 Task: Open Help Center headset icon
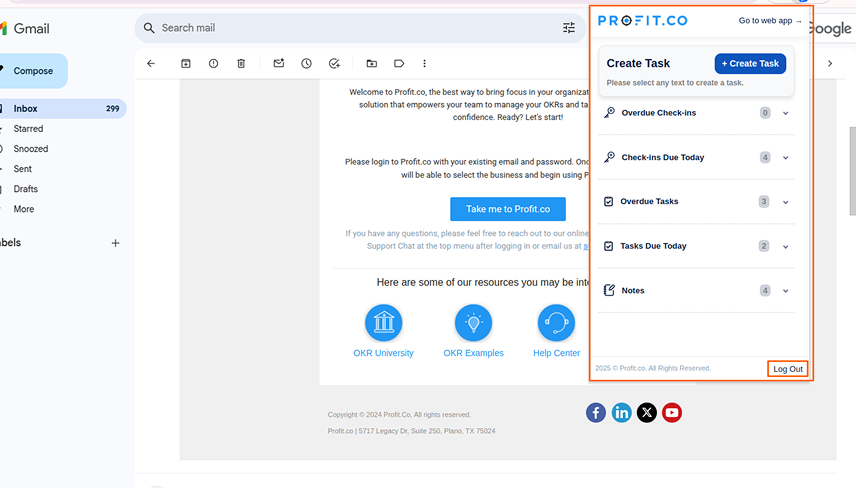coord(556,323)
